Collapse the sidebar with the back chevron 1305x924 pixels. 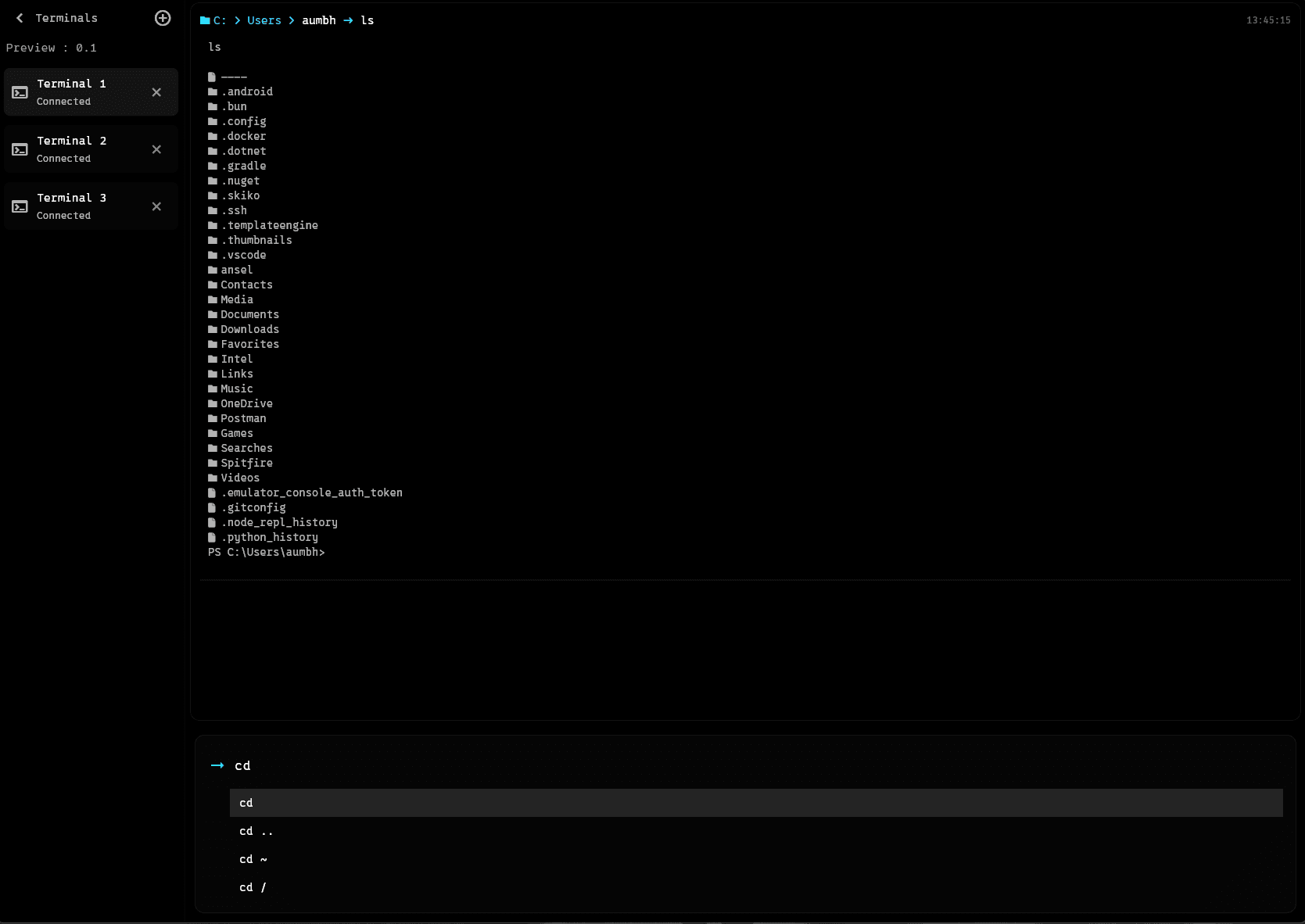tap(19, 17)
